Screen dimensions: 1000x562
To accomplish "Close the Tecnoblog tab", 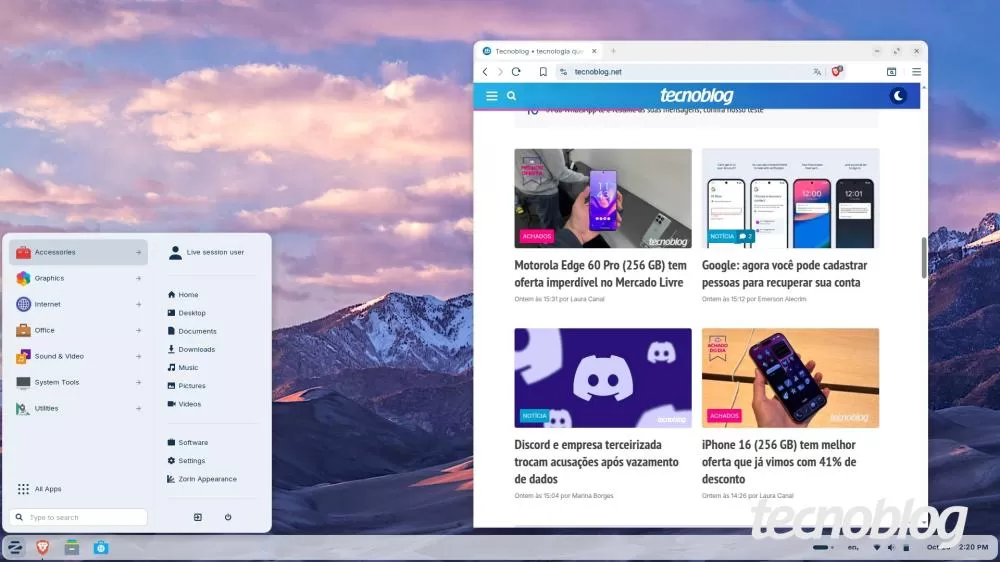I will pos(594,51).
